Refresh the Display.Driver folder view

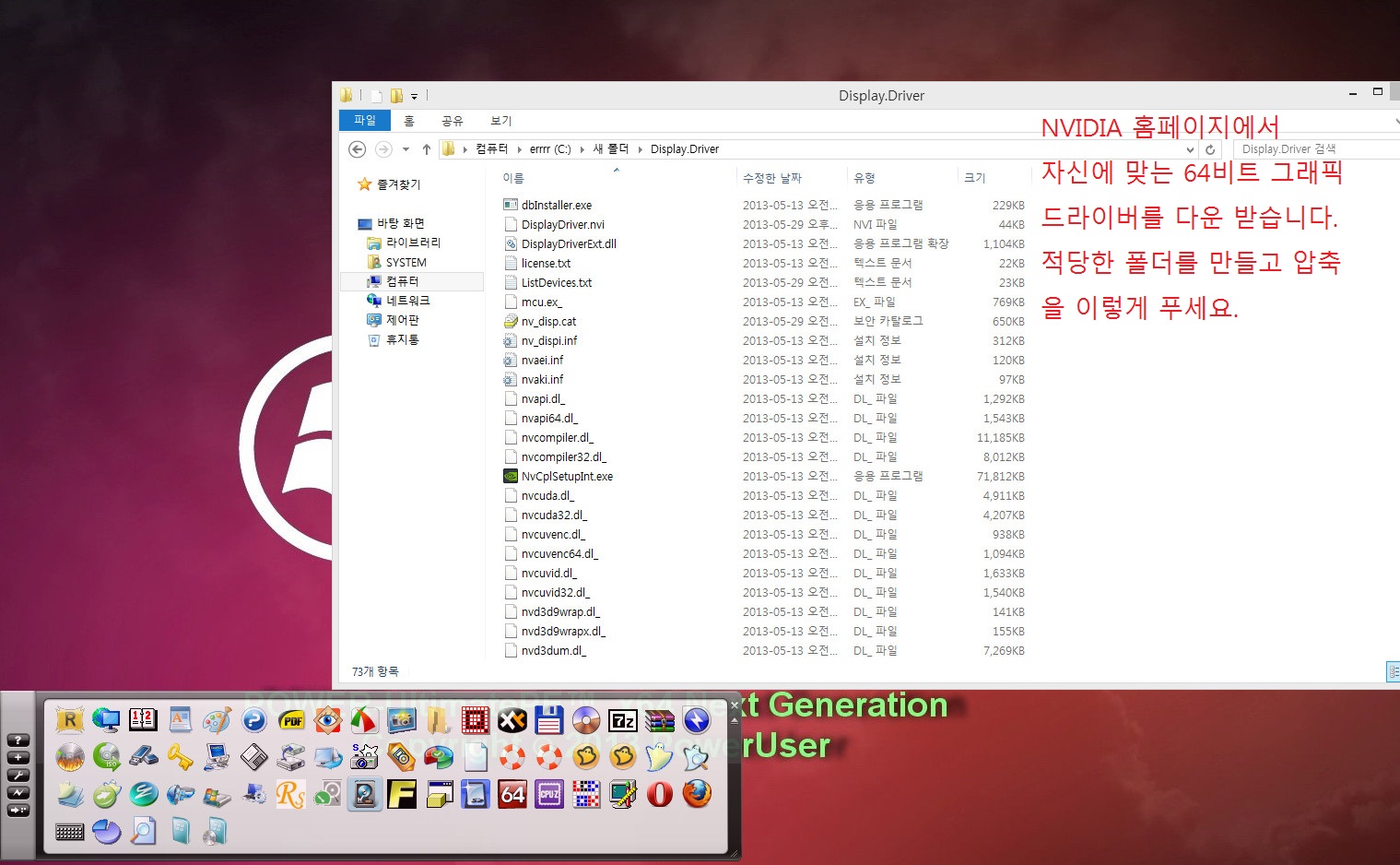tap(1211, 149)
